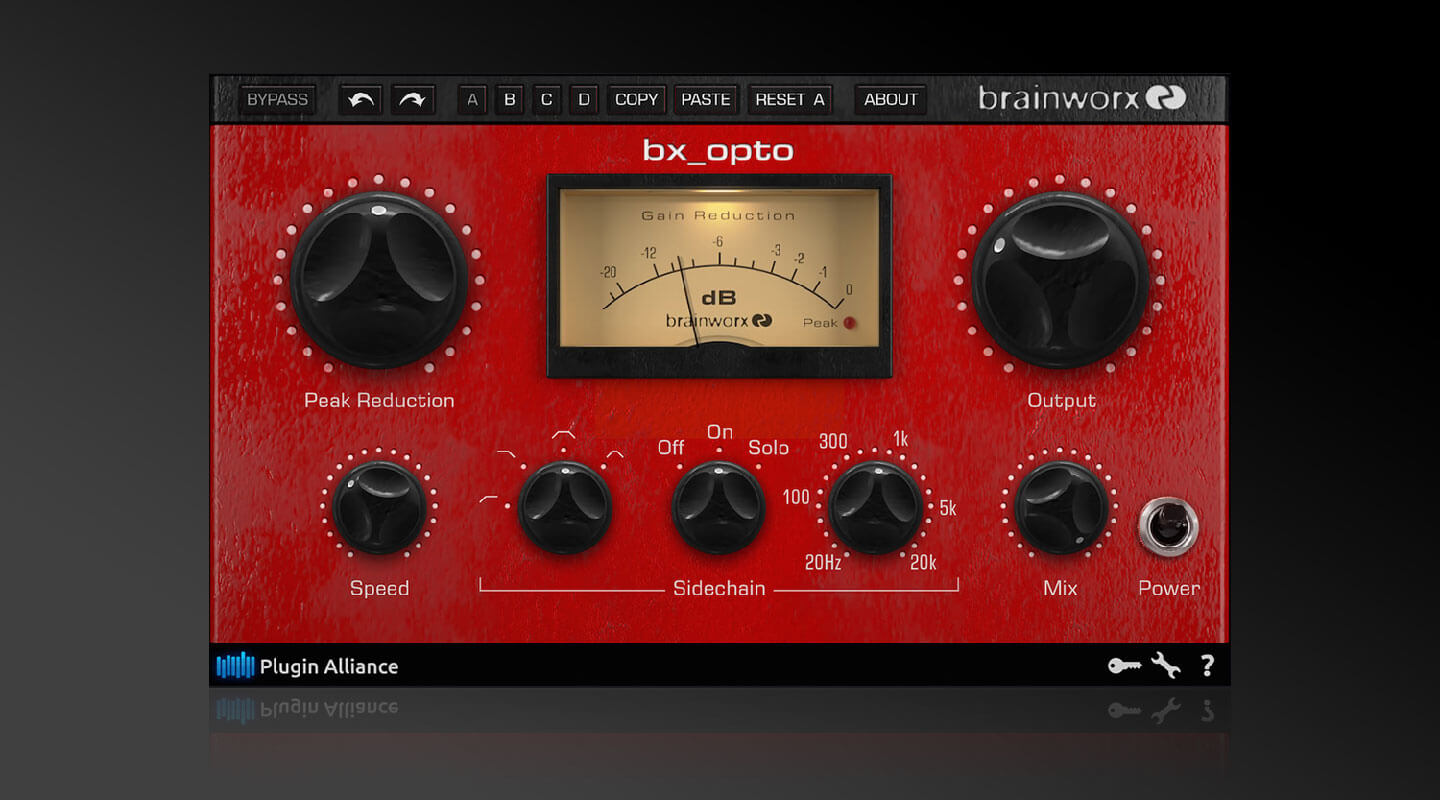Click the Output gain knob
Image resolution: width=1440 pixels, height=800 pixels.
(x=1060, y=280)
